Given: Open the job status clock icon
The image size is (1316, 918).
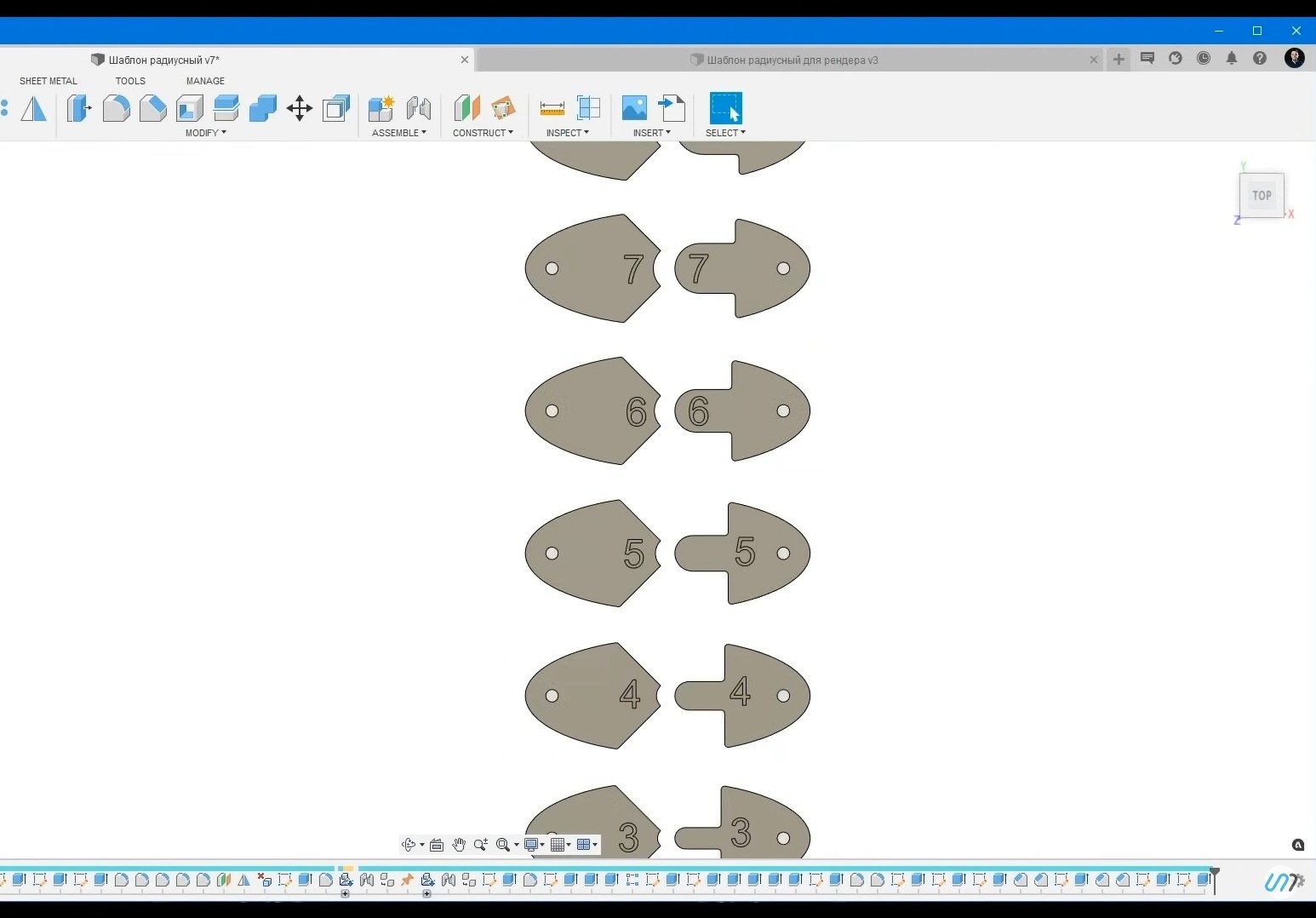Looking at the screenshot, I should (1204, 59).
